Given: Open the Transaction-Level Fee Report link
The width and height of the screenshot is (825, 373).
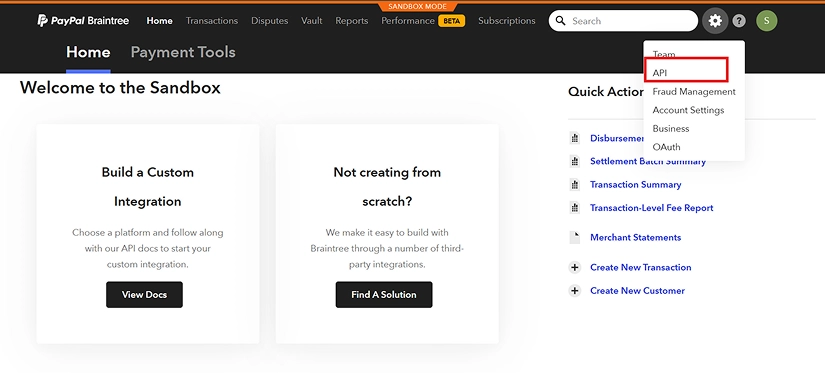Looking at the screenshot, I should click(651, 208).
